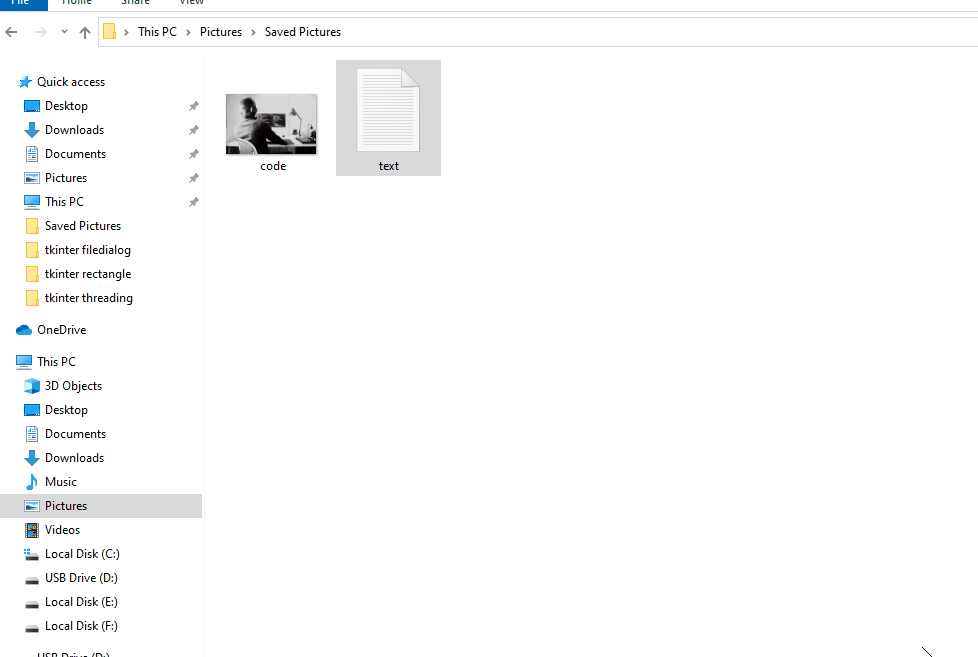
Task: Click the back navigation arrow
Action: pyautogui.click(x=11, y=32)
